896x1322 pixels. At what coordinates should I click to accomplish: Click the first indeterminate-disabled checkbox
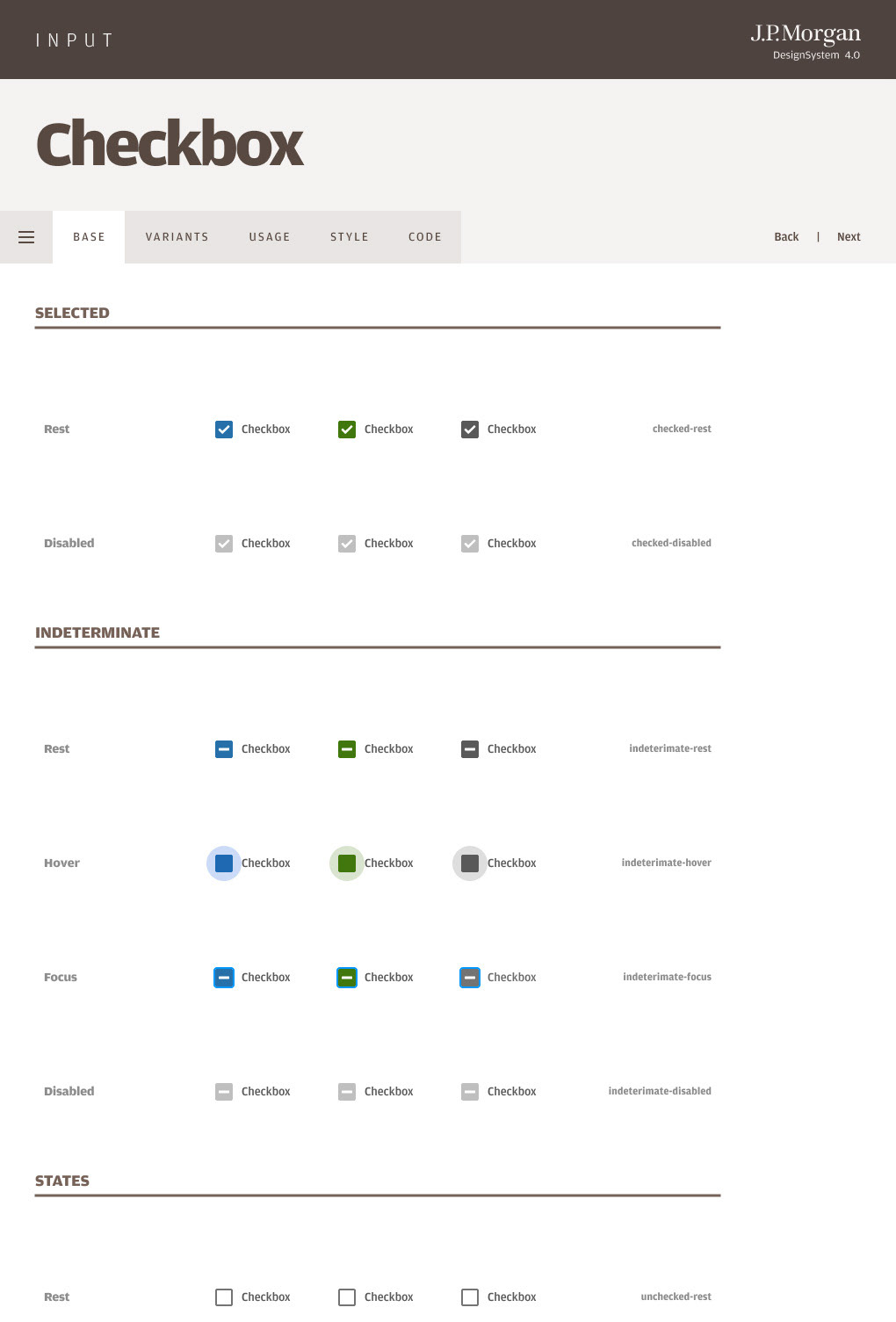(x=224, y=1092)
